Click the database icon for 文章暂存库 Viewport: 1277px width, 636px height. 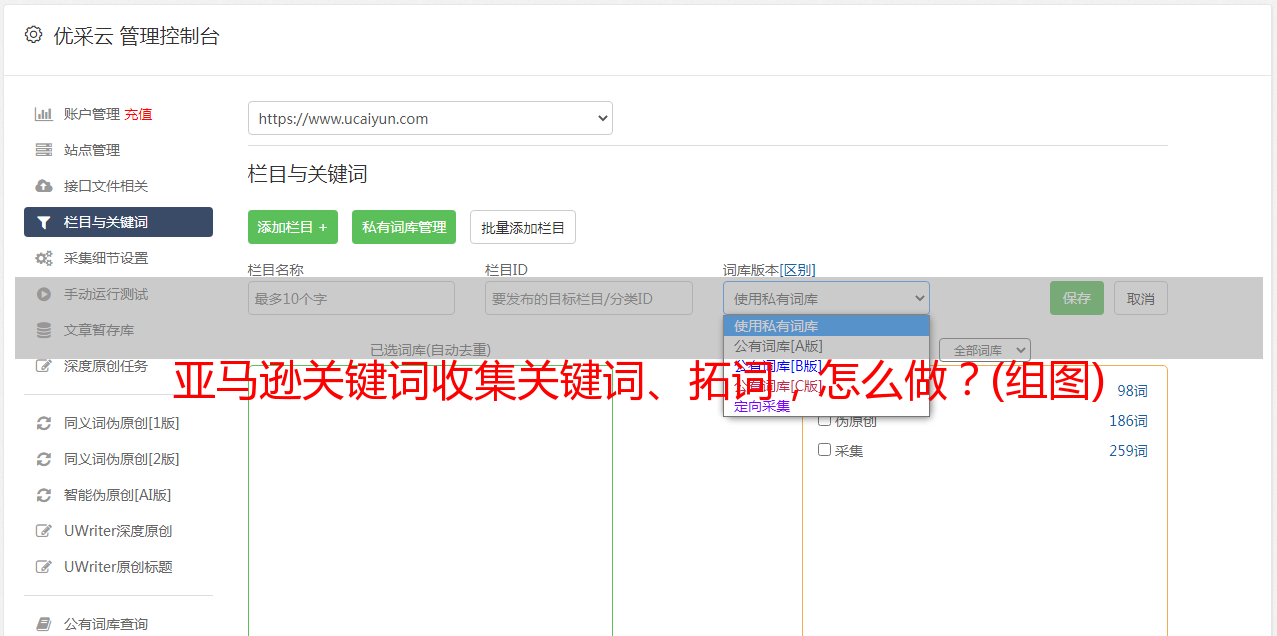(x=43, y=330)
